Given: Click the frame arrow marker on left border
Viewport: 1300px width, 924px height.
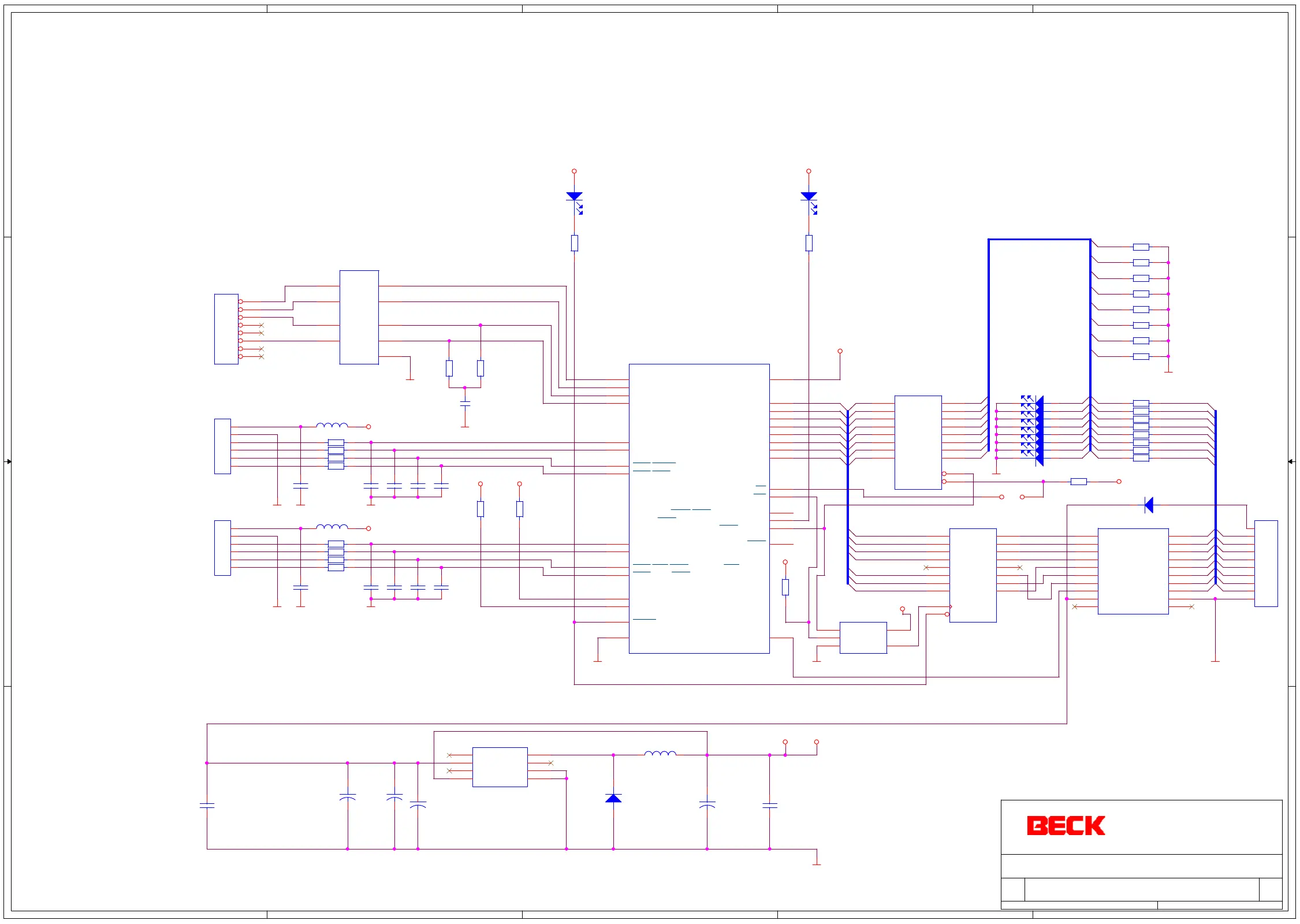Looking at the screenshot, I should 8,461.
